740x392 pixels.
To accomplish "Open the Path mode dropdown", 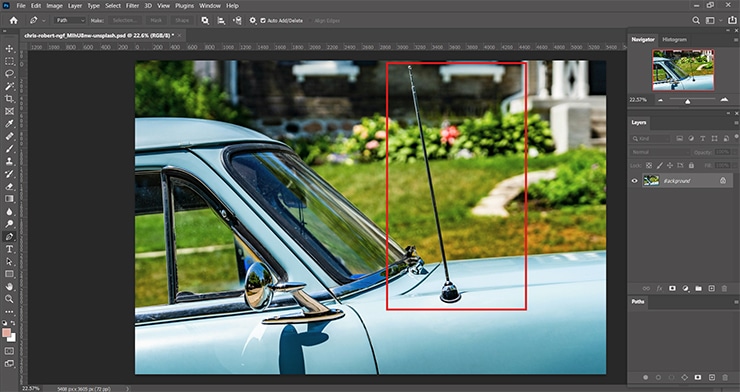I will pyautogui.click(x=70, y=20).
